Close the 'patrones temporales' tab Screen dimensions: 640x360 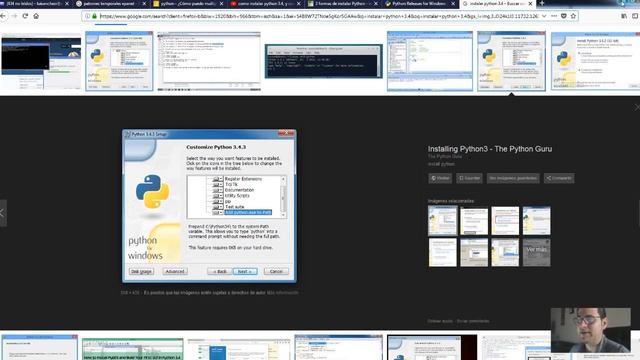point(144,3)
